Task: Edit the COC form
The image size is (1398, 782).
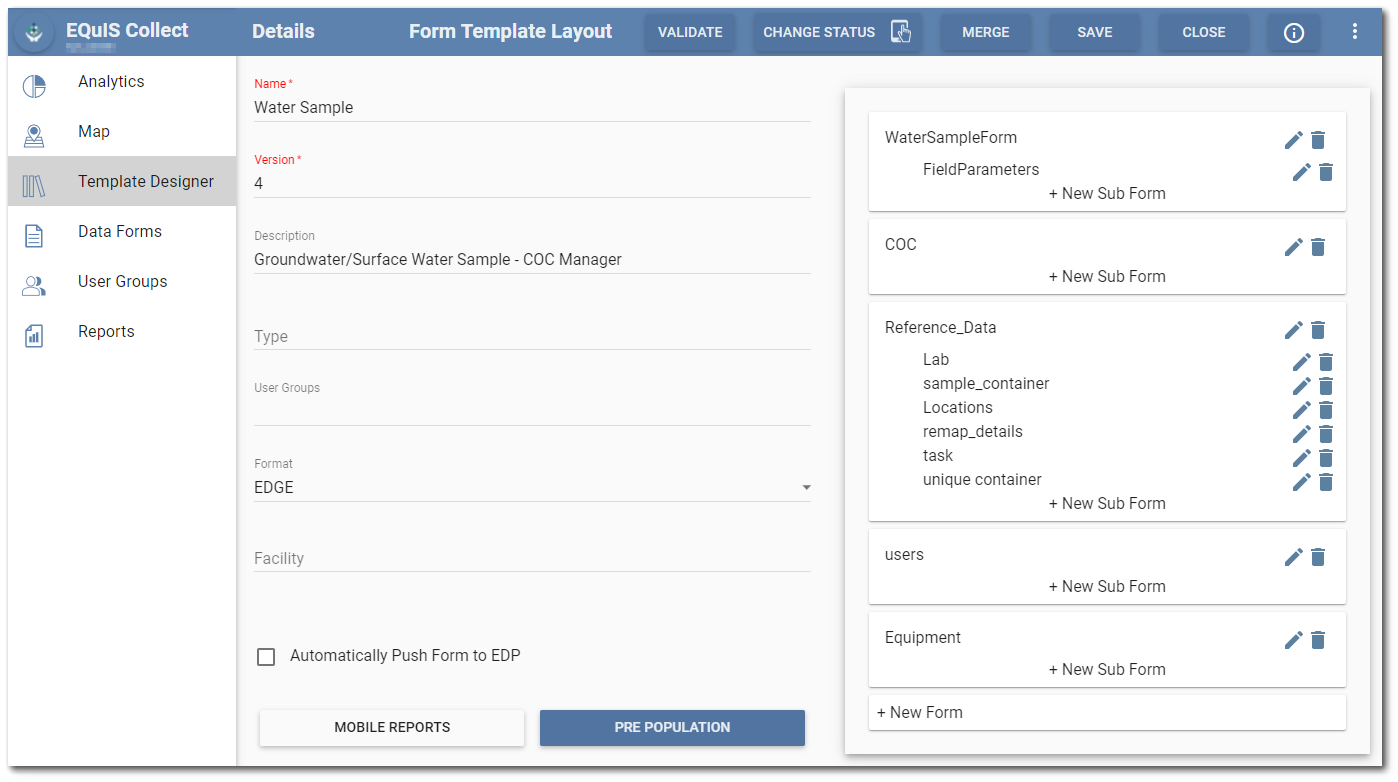Action: (x=1293, y=247)
